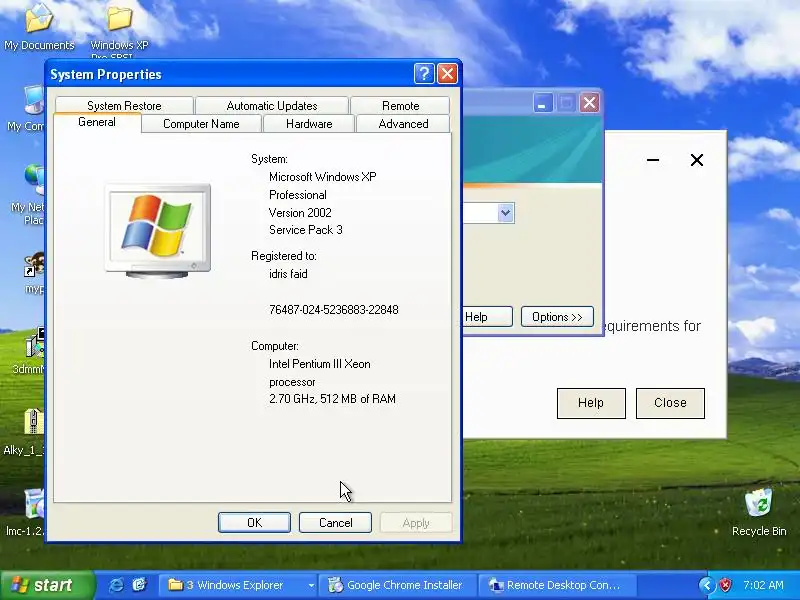Image resolution: width=800 pixels, height=600 pixels.
Task: Click the Microsoft Windows XP text
Action: (322, 177)
